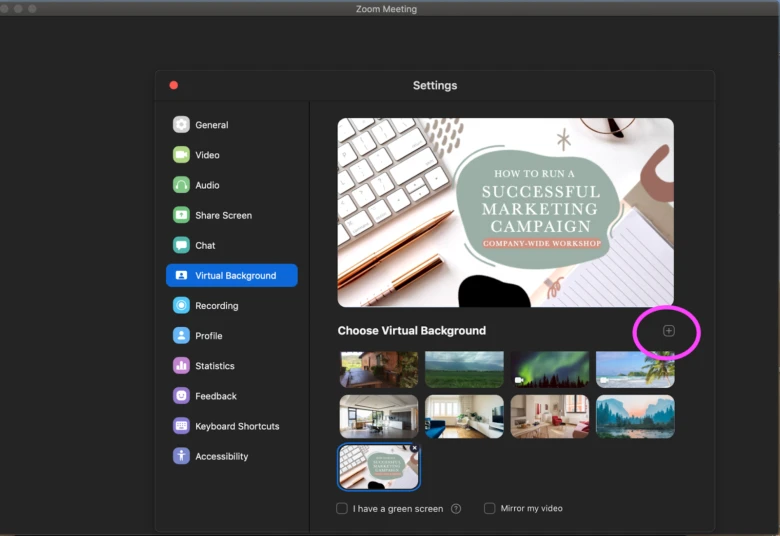Close the Settings window with red button
Viewport: 780px width, 536px height.
[174, 86]
